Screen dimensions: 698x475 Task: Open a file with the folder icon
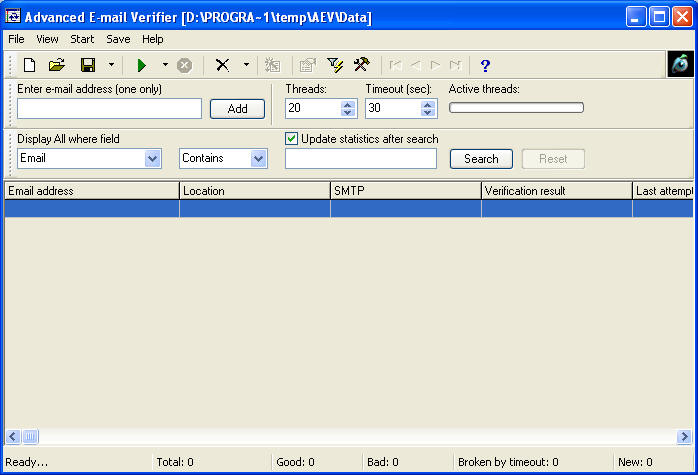click(57, 65)
